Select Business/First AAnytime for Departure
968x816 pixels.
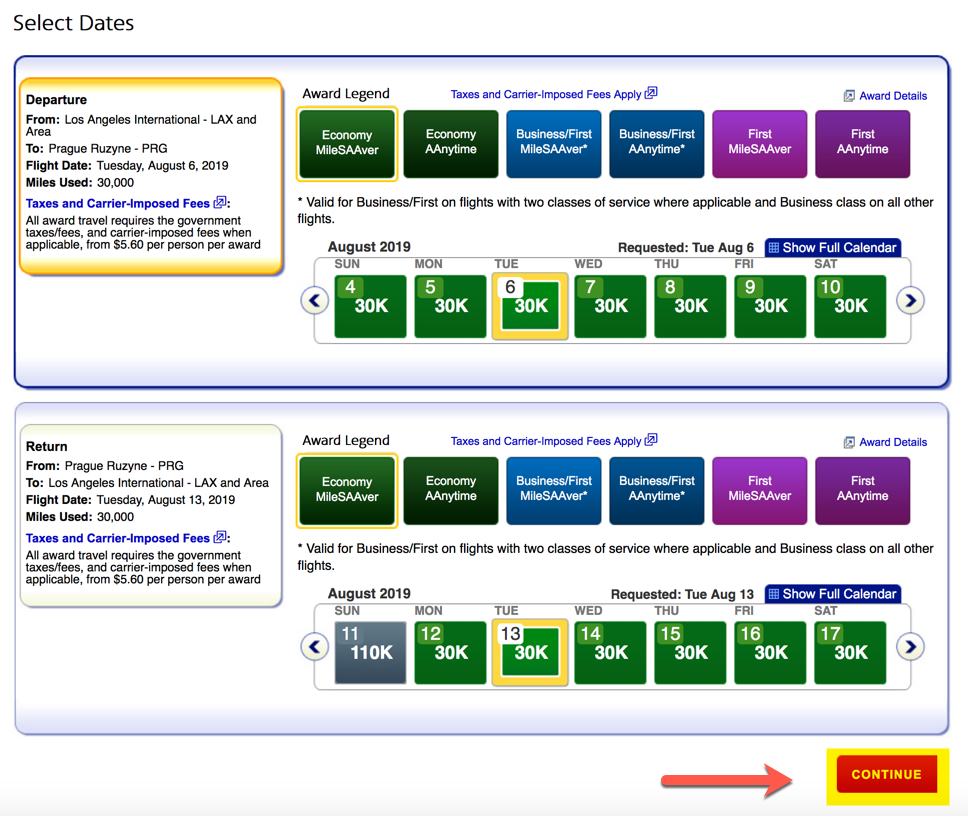657,143
